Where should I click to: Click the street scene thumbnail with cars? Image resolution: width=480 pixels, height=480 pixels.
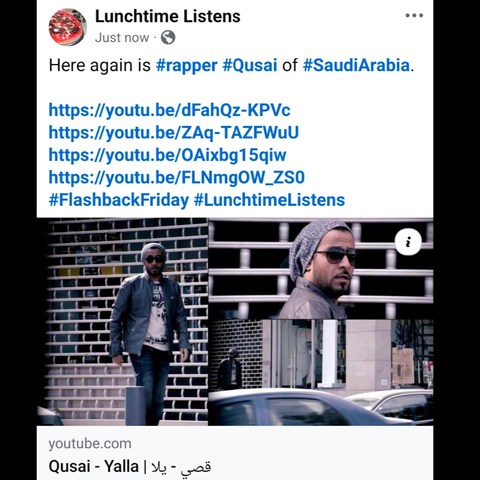pyautogui.click(x=321, y=372)
